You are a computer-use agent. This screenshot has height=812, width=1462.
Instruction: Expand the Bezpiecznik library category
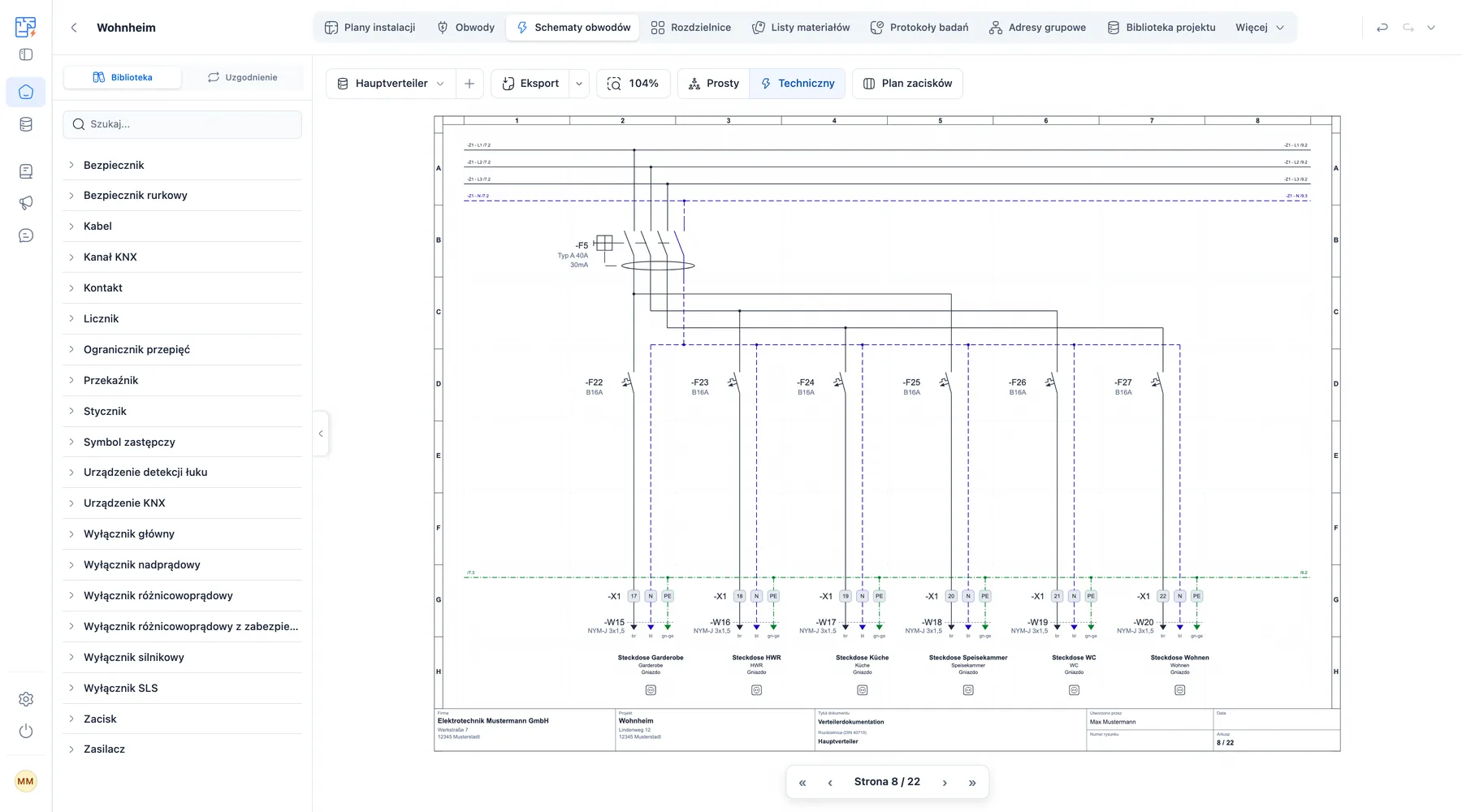click(x=182, y=165)
